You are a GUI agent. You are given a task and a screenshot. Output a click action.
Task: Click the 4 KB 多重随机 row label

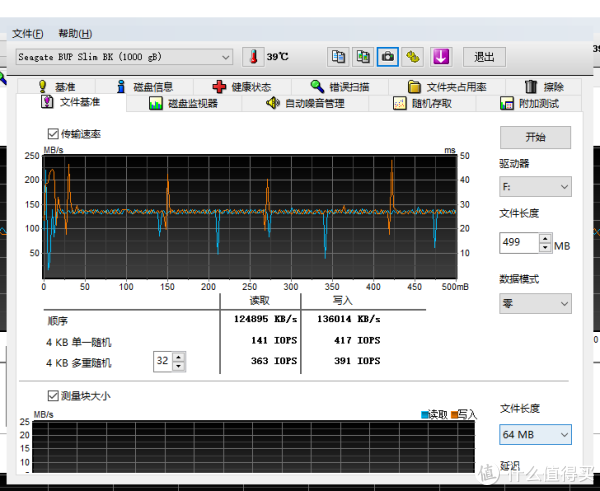[78, 362]
